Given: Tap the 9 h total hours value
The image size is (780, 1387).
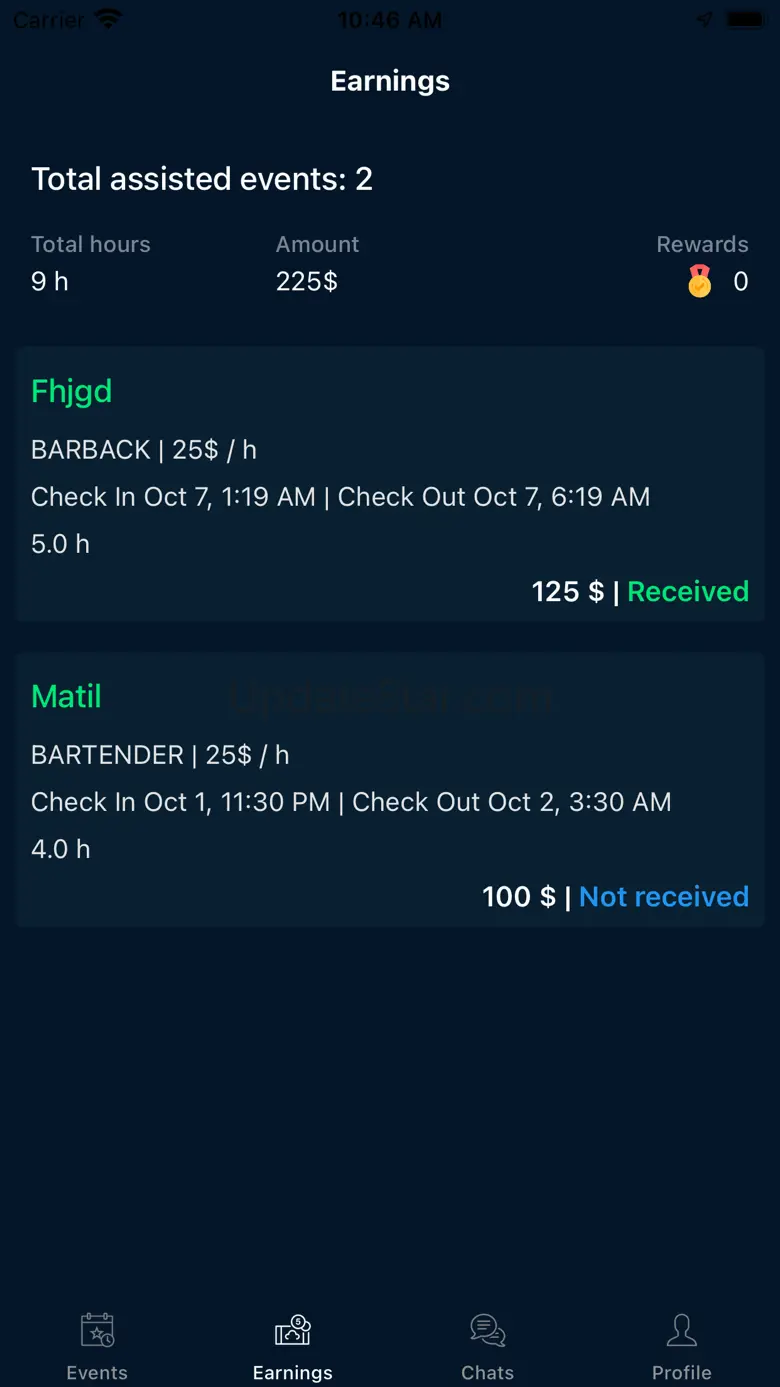Looking at the screenshot, I should click(50, 282).
